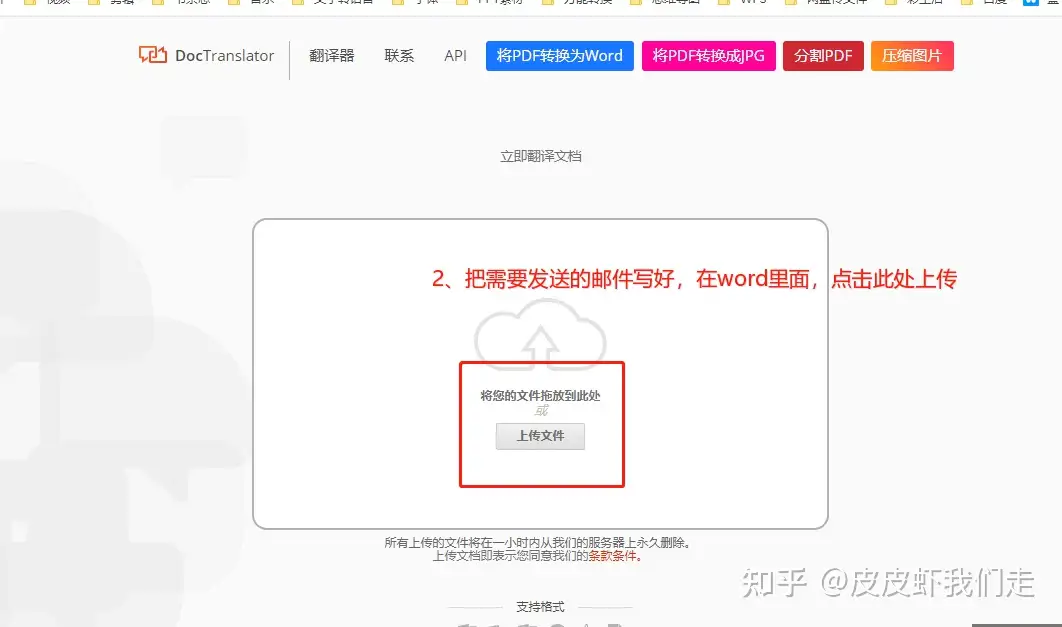Open the 条款条件 terms link
Image resolution: width=1062 pixels, height=627 pixels.
(611, 556)
